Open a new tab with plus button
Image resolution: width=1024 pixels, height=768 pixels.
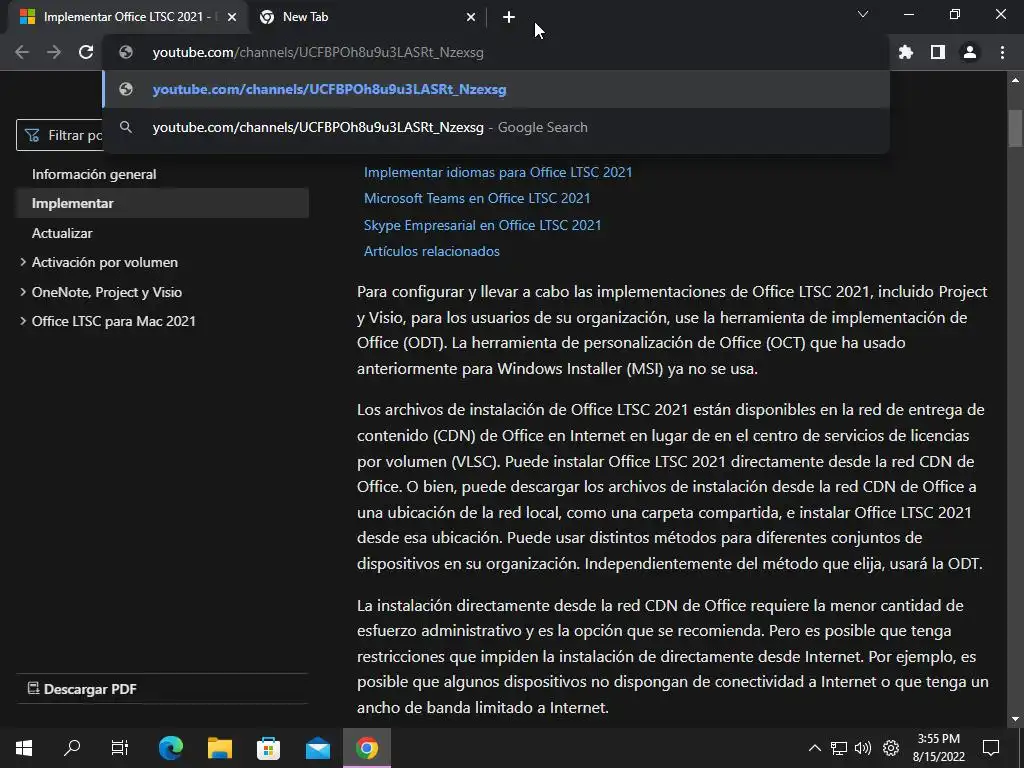coord(509,17)
